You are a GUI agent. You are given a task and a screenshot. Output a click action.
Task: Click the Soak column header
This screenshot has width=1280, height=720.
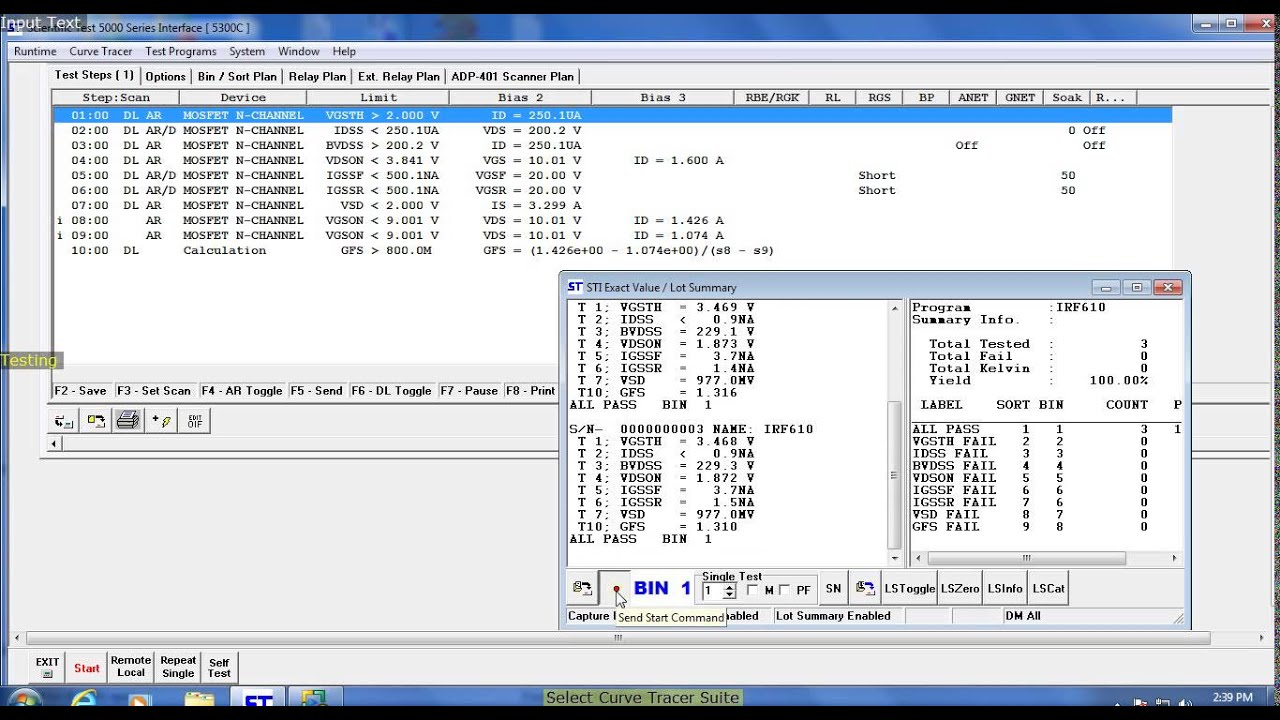point(1067,97)
